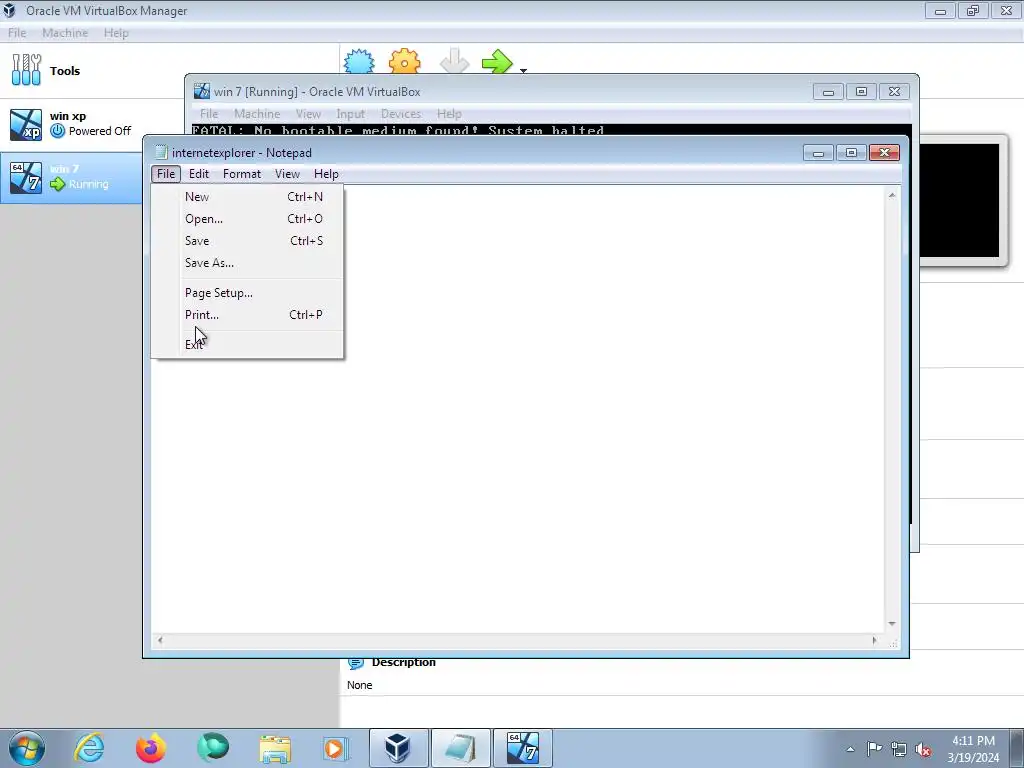The image size is (1024, 768).
Task: Click the Description section header icon
Action: click(356, 663)
